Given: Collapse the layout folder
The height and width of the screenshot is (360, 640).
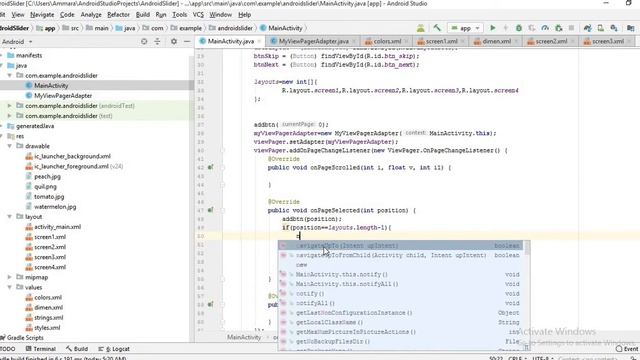Looking at the screenshot, I should [9, 217].
